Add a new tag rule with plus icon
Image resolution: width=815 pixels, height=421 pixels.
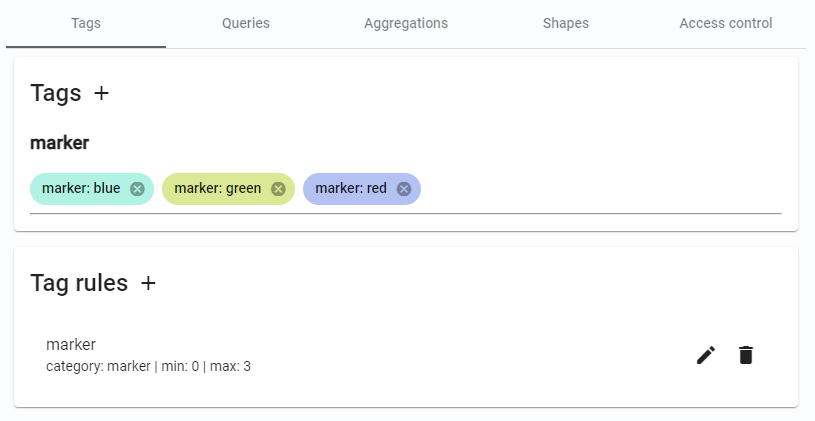(148, 283)
